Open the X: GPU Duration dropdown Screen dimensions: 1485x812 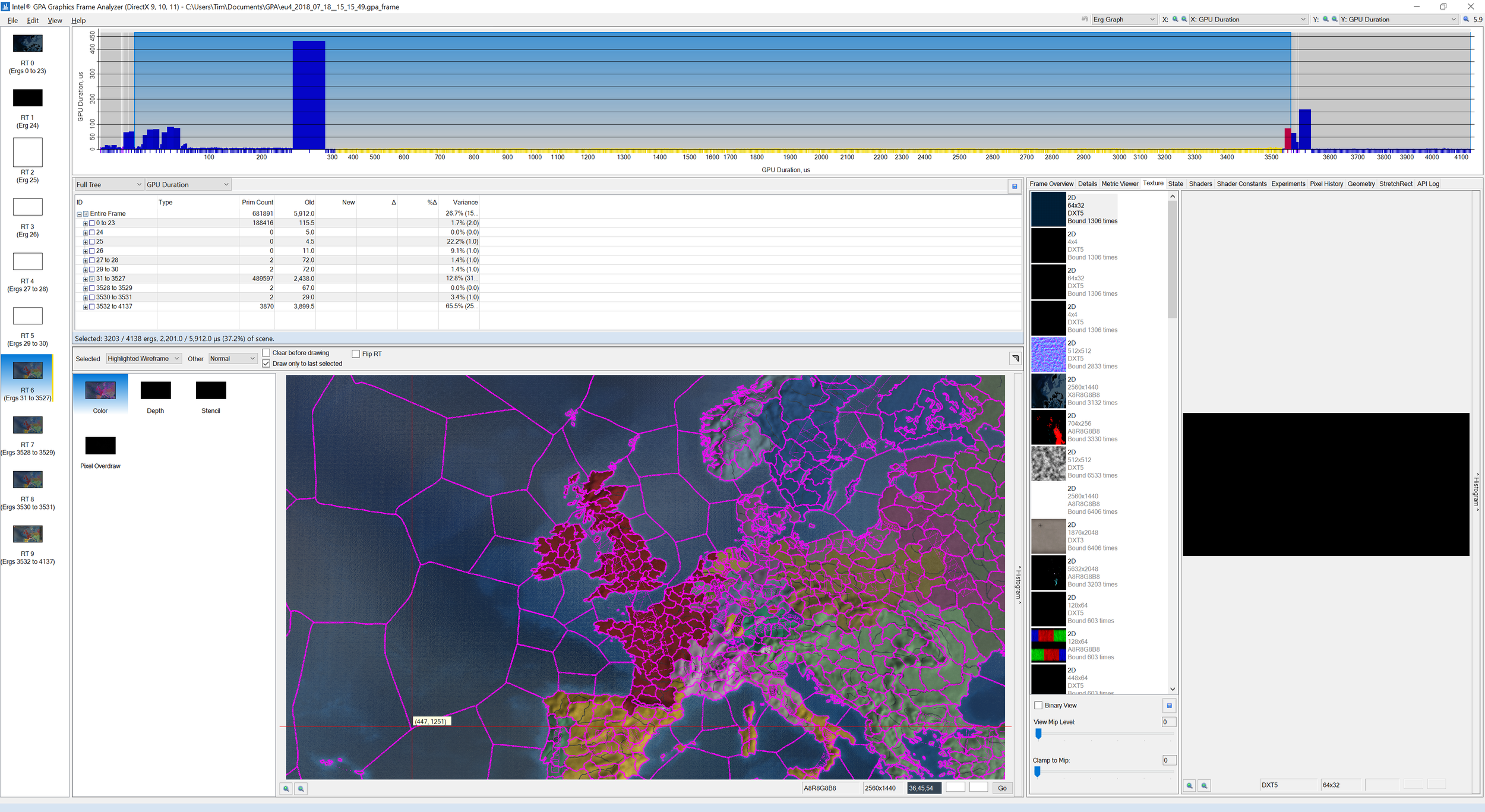tap(1249, 19)
